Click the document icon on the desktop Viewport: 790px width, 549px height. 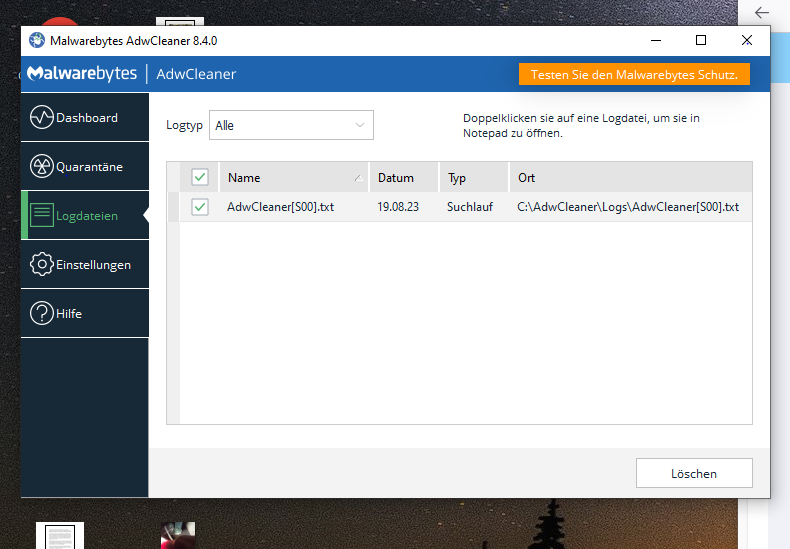[60, 536]
